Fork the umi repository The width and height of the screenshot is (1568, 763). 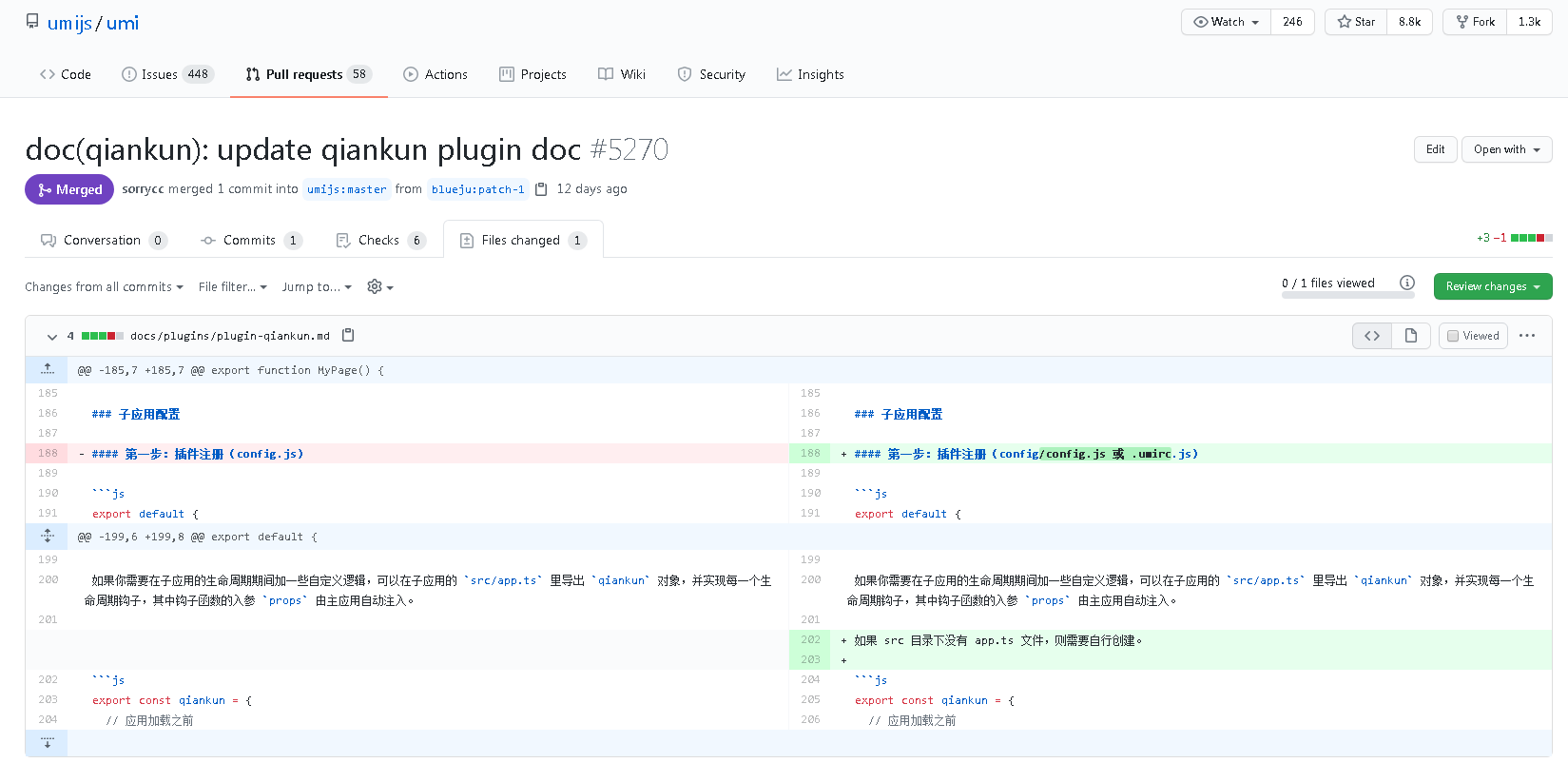[x=1475, y=22]
